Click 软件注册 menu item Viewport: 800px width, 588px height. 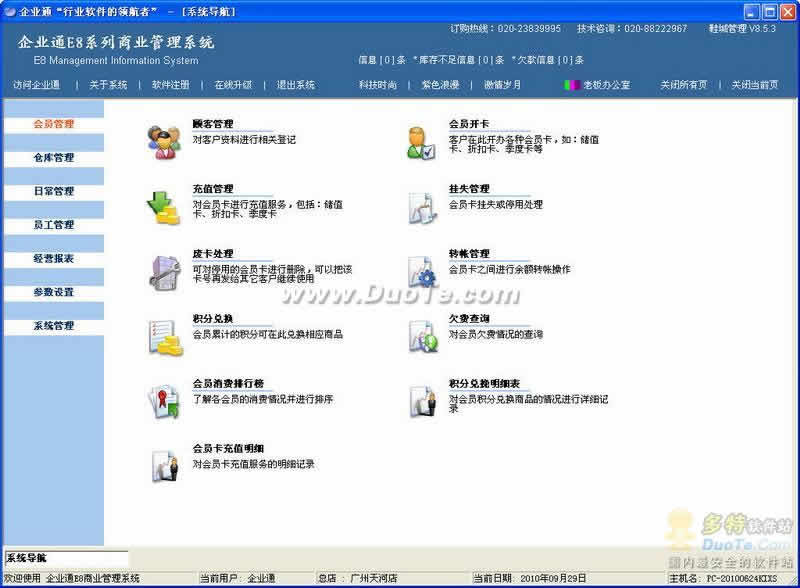pyautogui.click(x=171, y=85)
